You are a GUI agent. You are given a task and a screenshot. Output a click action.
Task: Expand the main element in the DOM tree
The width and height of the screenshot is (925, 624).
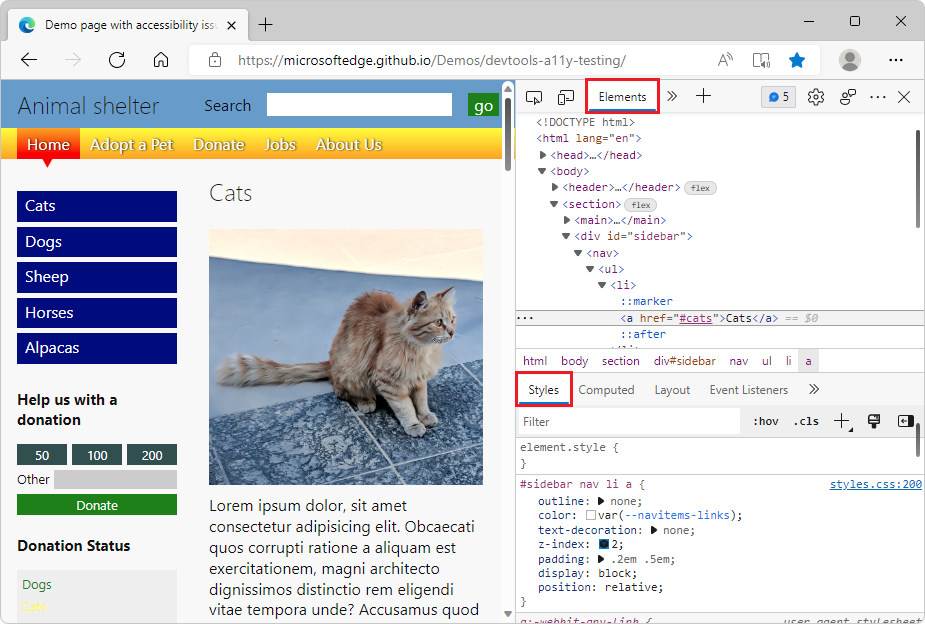click(x=566, y=219)
